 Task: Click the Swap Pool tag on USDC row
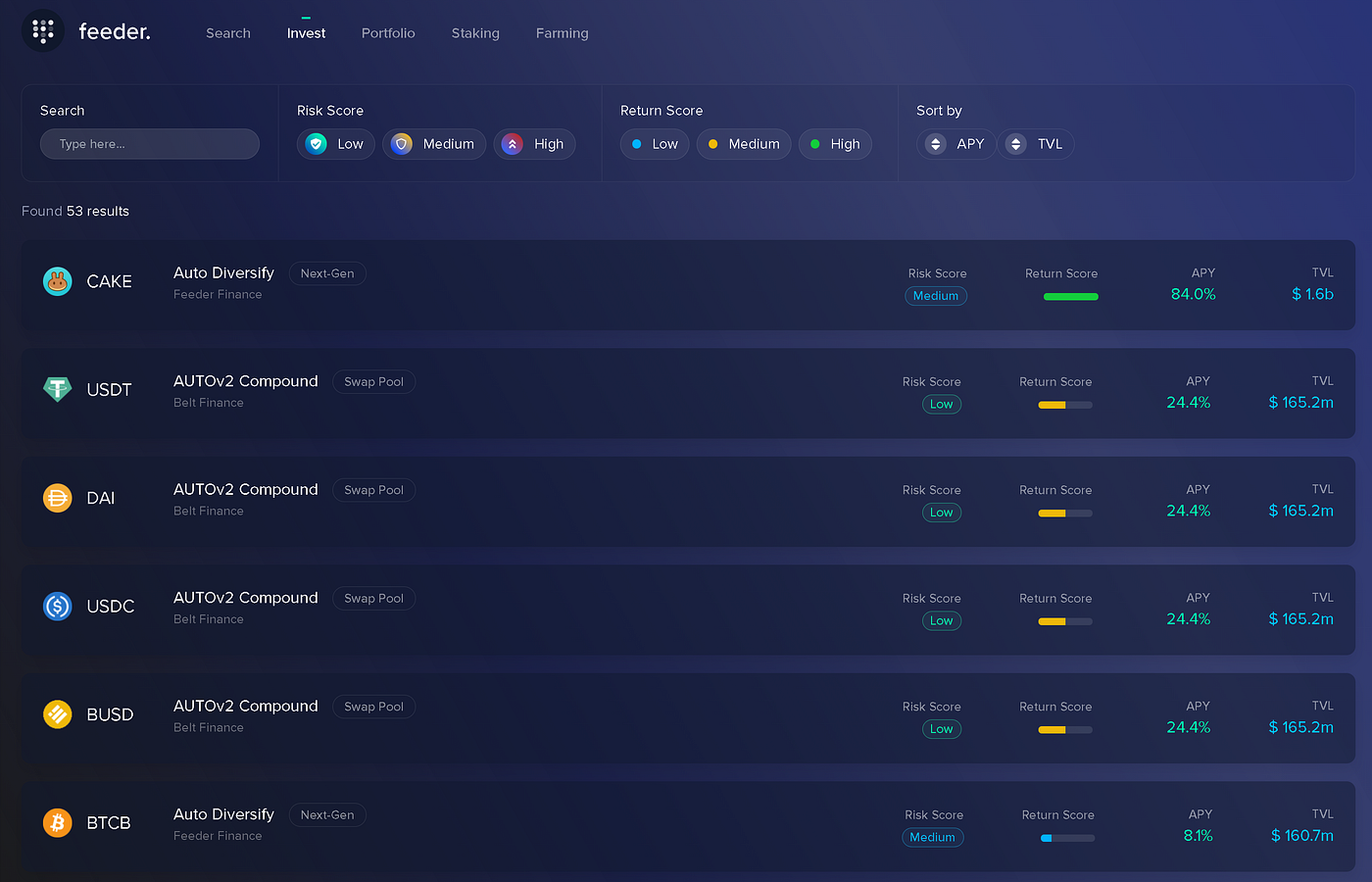pos(373,599)
